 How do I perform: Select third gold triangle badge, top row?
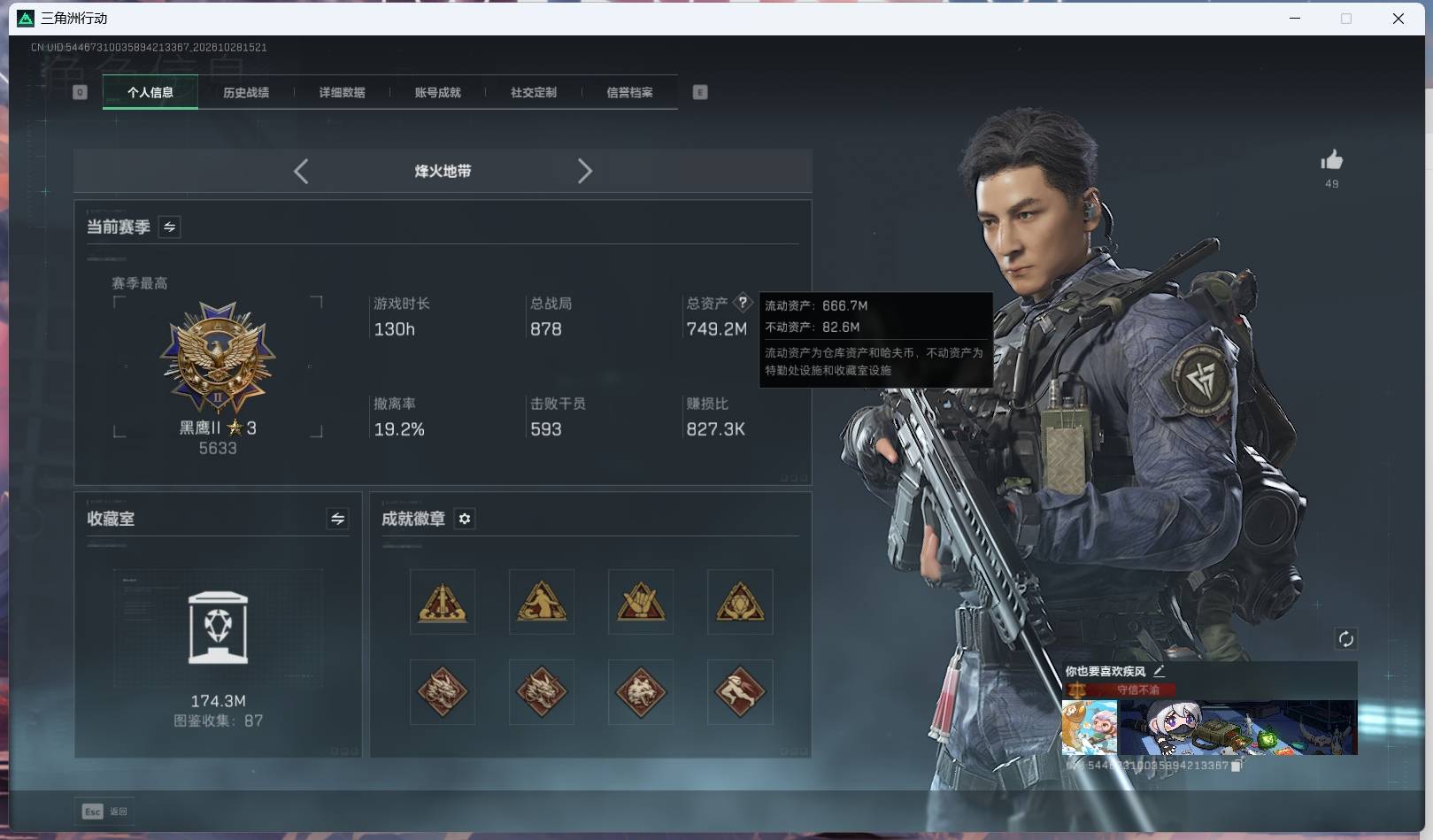641,602
